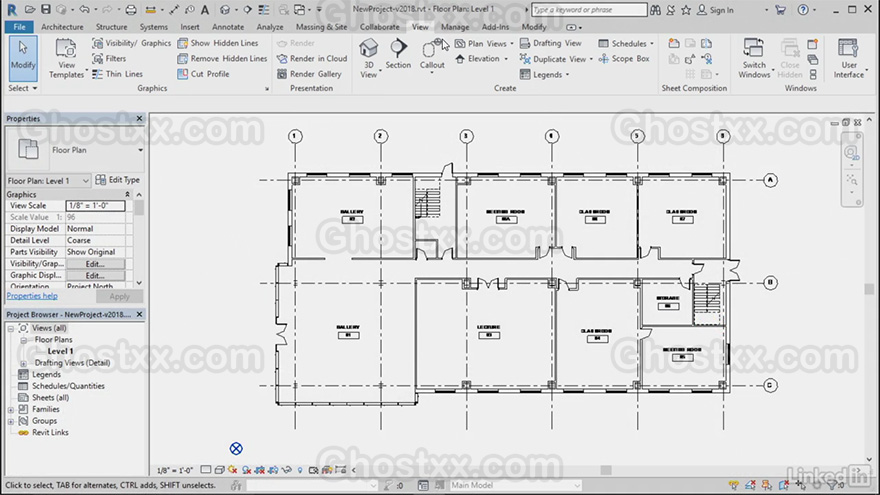The width and height of the screenshot is (880, 495).
Task: Select the Scope Box tool
Action: tap(624, 58)
